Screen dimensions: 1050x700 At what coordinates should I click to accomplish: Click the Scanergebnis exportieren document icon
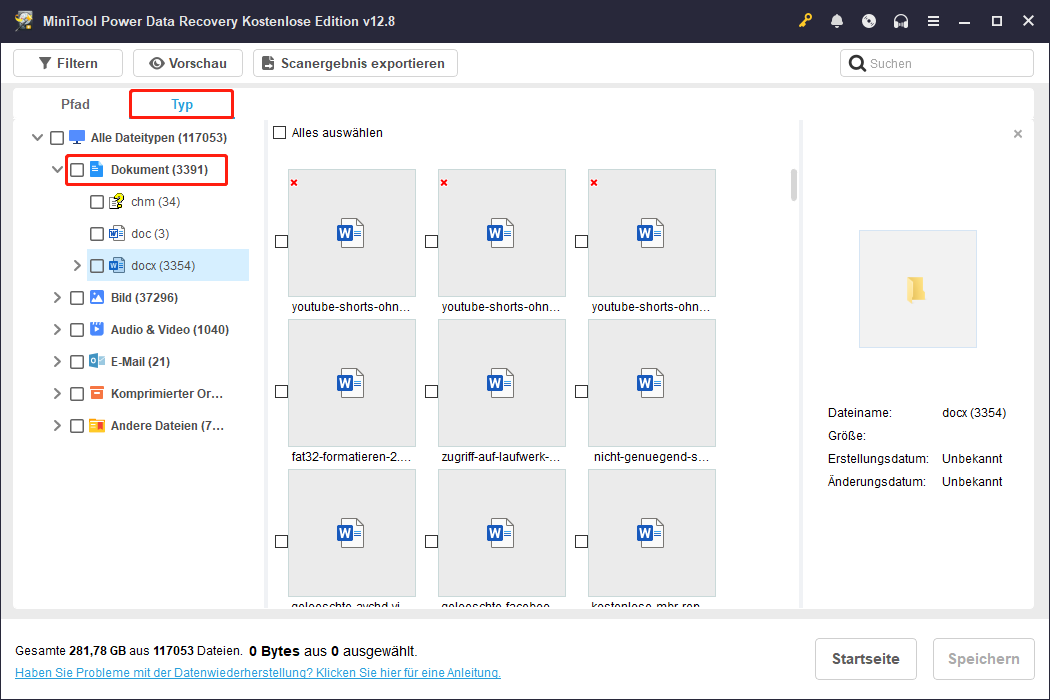[266, 62]
